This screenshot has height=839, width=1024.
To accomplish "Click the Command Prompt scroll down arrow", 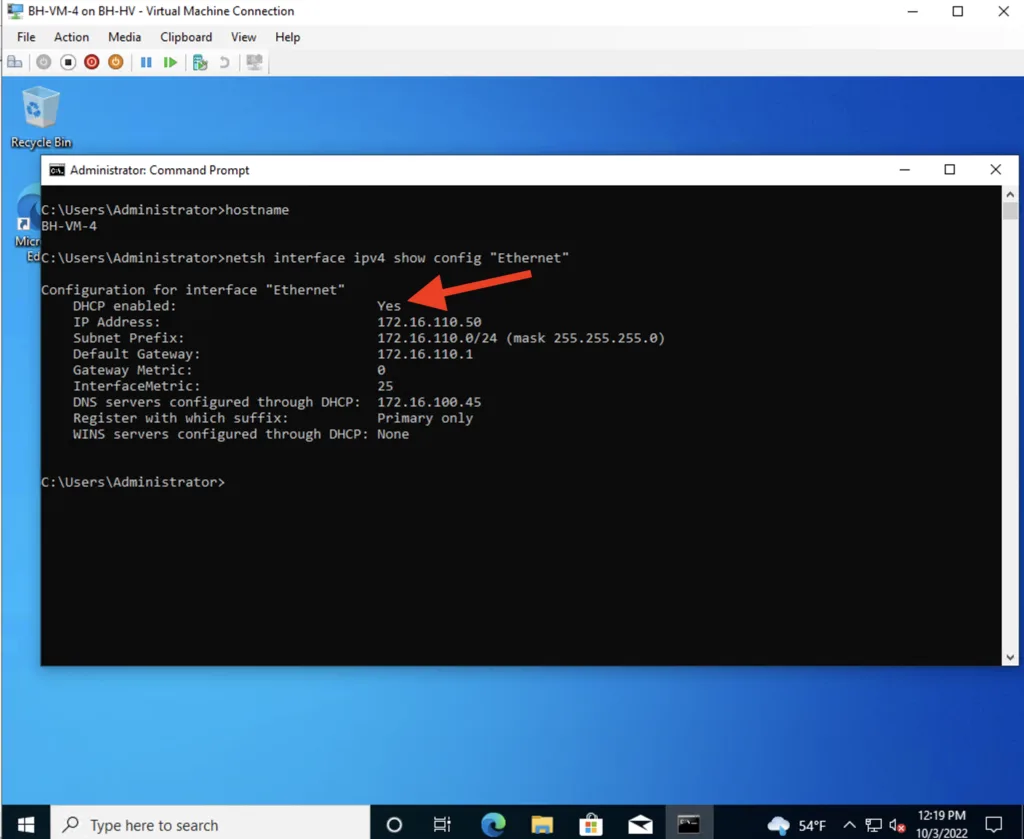I will click(x=1010, y=657).
